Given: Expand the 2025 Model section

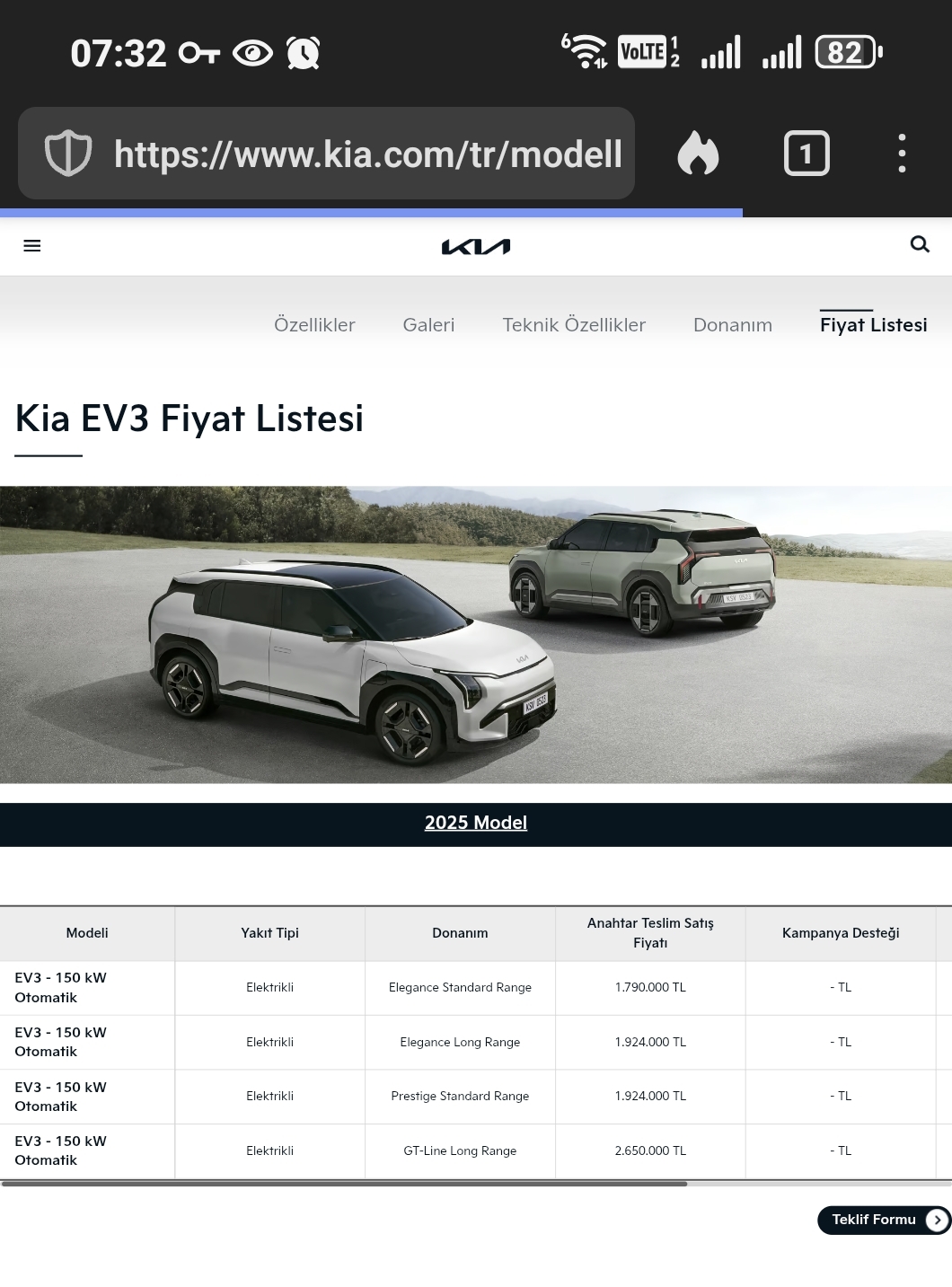Looking at the screenshot, I should (476, 823).
